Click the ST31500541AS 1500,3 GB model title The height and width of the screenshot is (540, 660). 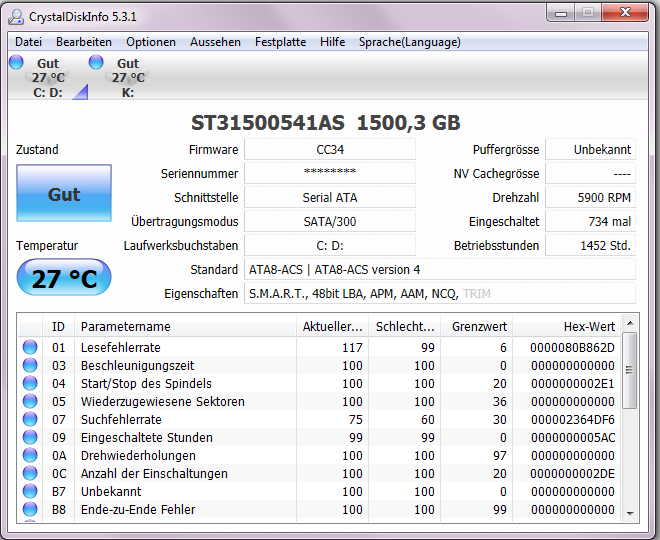pos(325,123)
